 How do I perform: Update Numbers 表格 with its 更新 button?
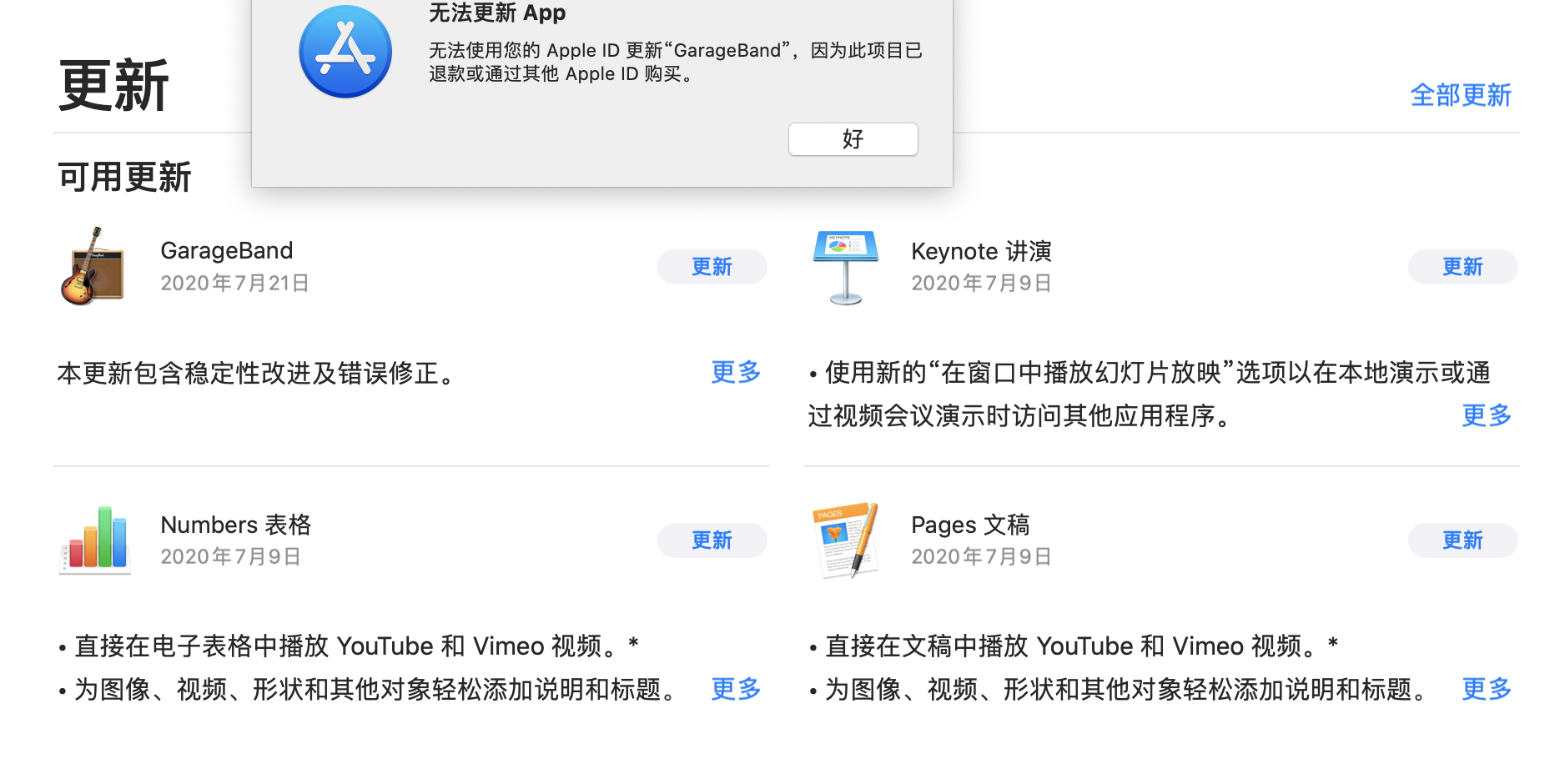pyautogui.click(x=712, y=540)
